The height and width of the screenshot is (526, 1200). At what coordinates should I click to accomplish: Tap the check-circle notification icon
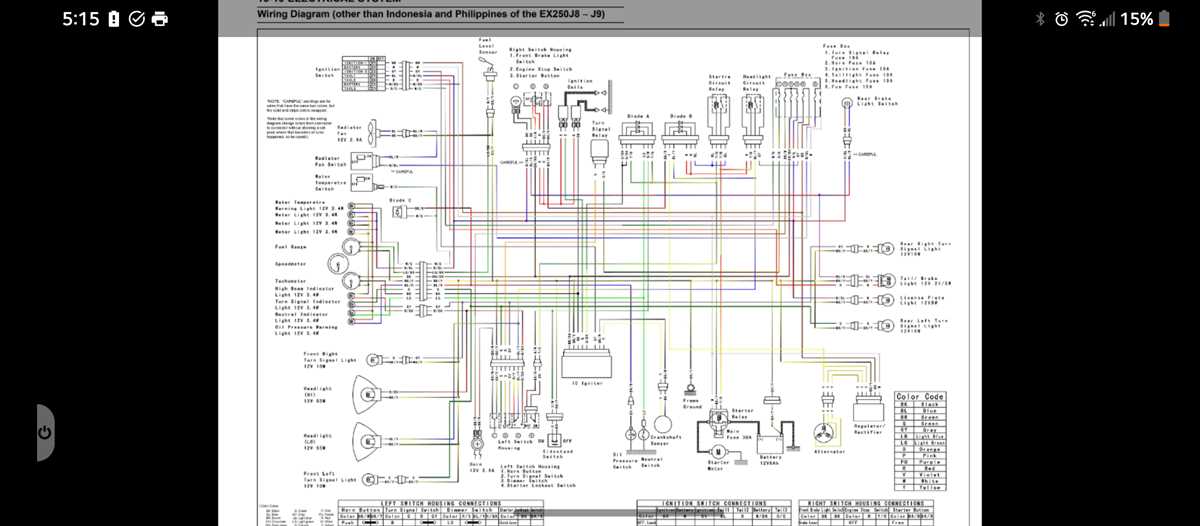coord(136,19)
